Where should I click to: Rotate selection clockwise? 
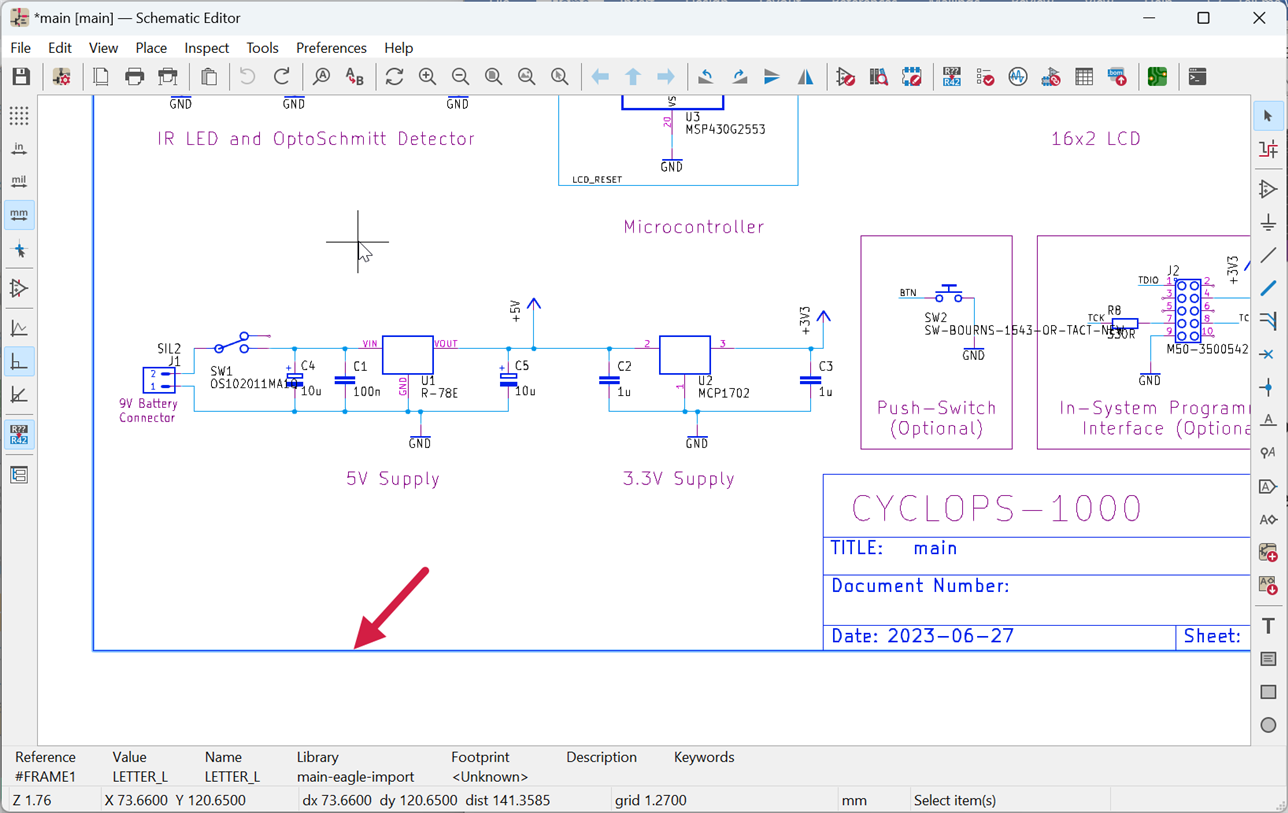coord(739,77)
